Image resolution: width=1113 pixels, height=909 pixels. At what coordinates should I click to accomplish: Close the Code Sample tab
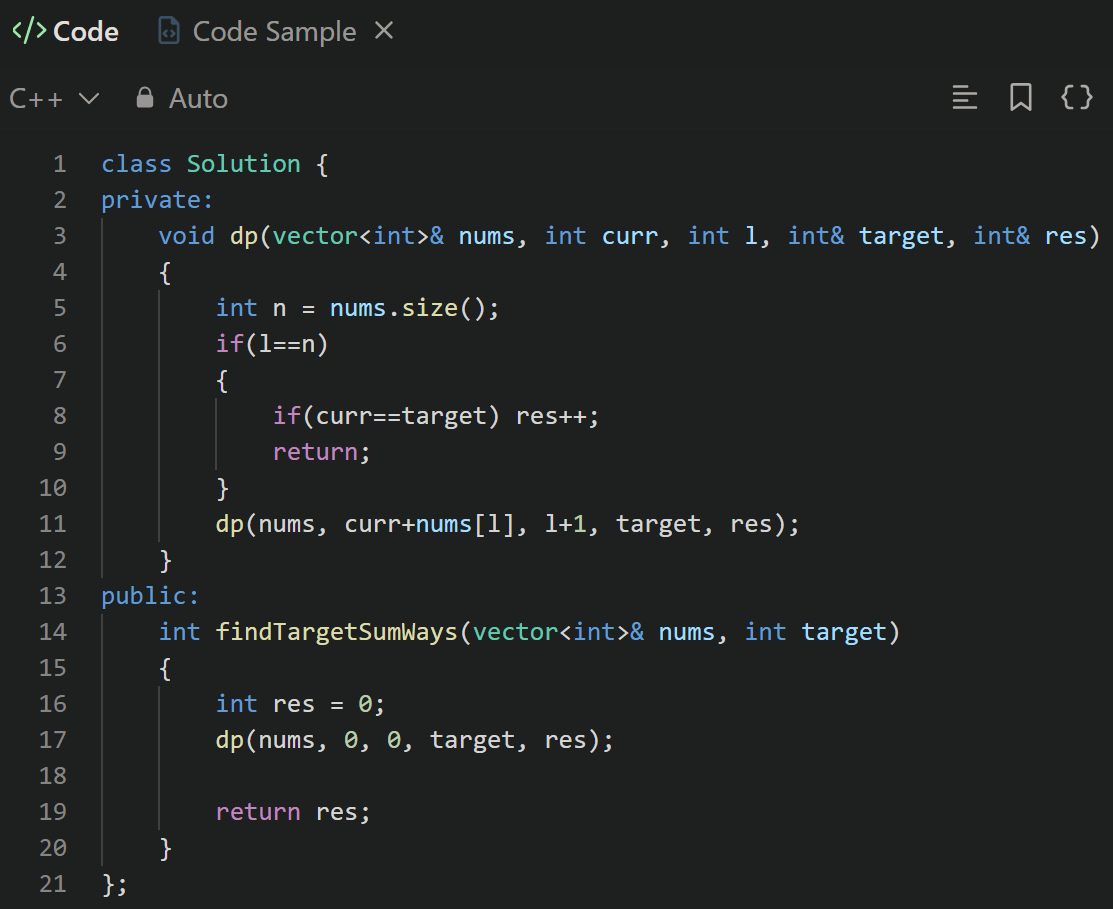coord(384,31)
